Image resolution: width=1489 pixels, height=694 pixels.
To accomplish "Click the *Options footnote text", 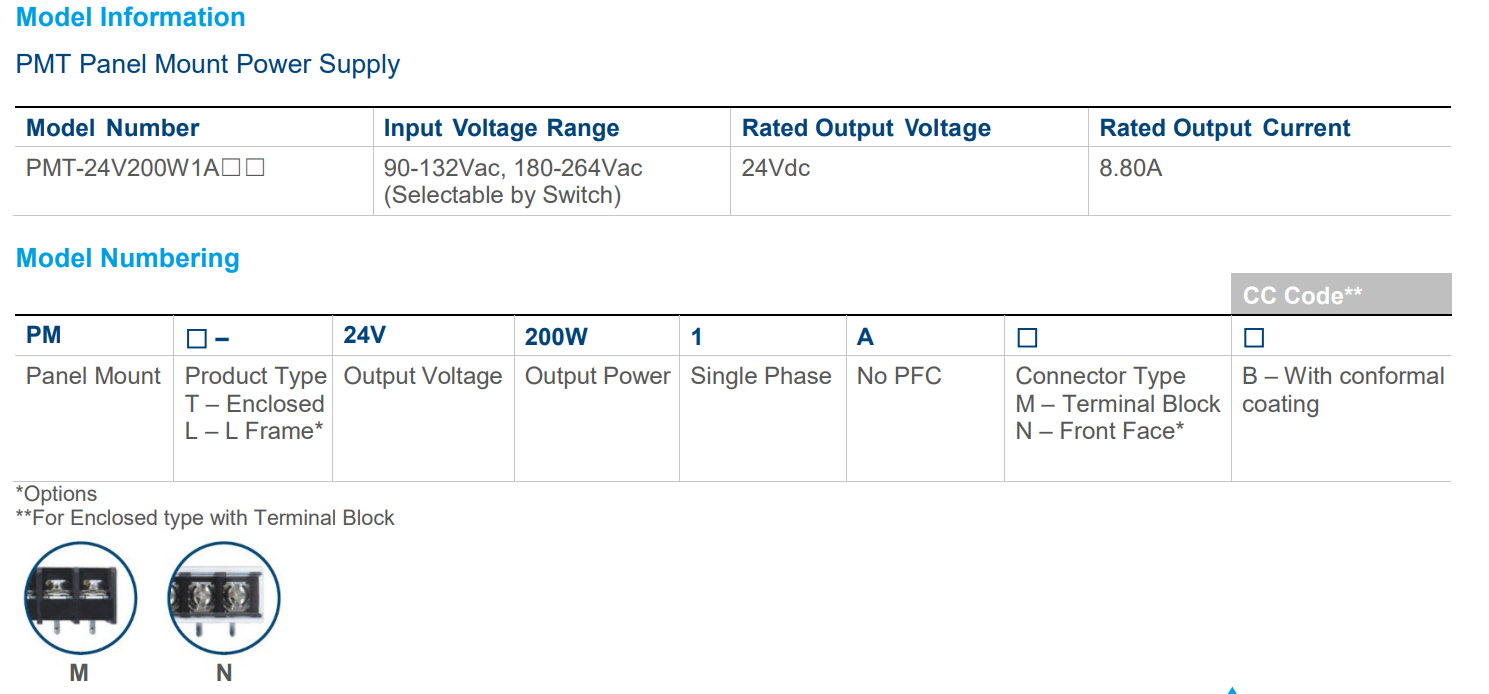I will [x=57, y=494].
